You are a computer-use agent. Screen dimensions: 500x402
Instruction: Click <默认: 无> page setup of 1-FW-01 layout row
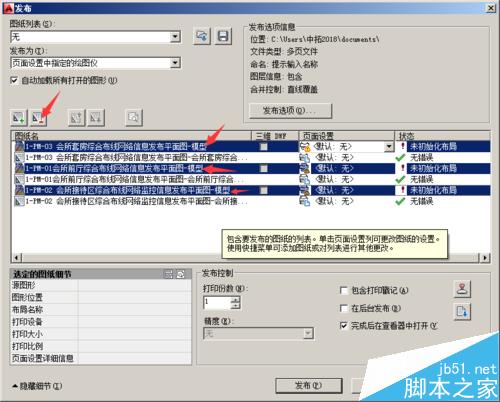click(334, 180)
